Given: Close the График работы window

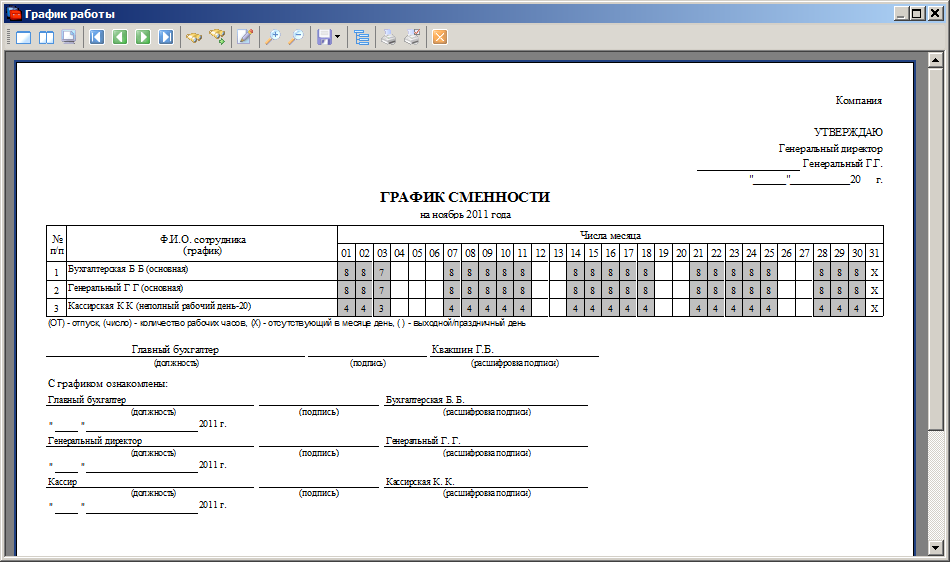Looking at the screenshot, I should 934,13.
